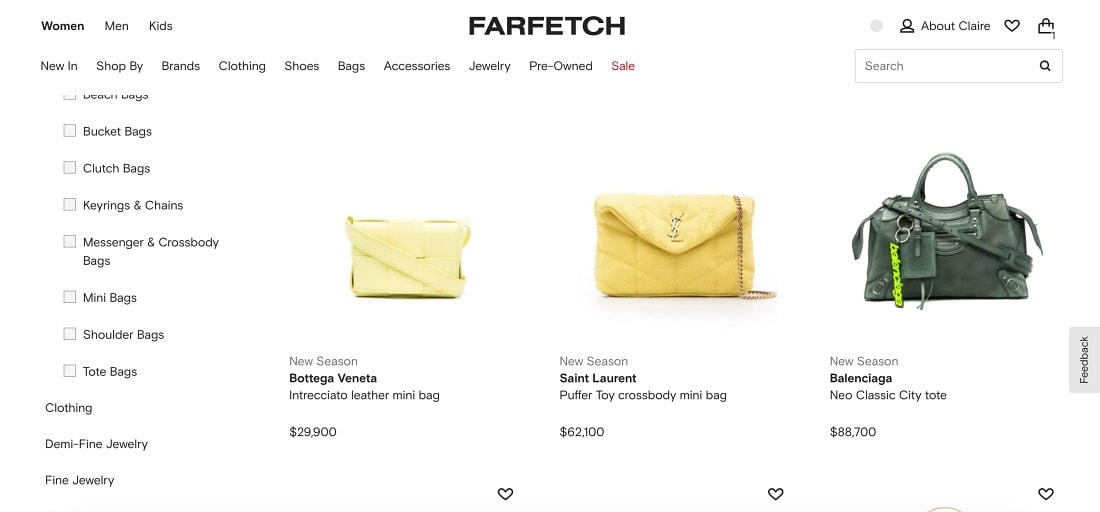
Task: Switch to the Men section tab
Action: 116,26
